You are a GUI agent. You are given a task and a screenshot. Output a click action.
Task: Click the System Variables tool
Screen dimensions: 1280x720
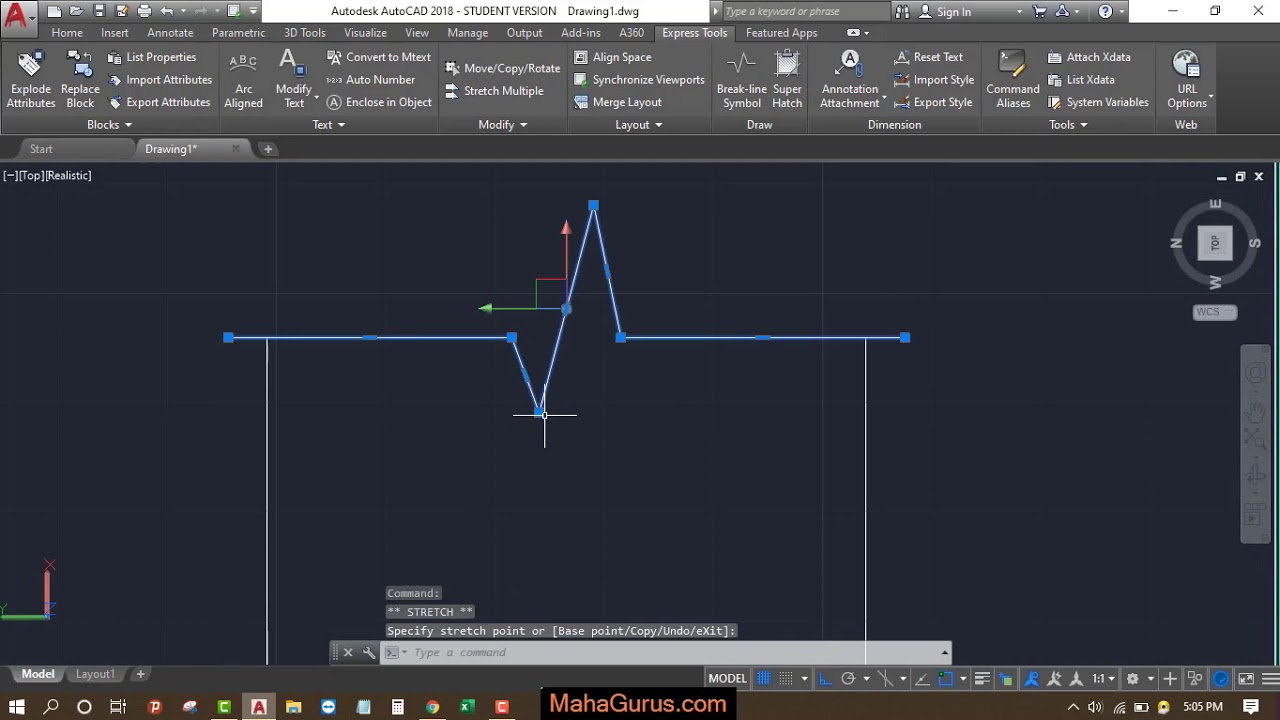click(x=1098, y=102)
